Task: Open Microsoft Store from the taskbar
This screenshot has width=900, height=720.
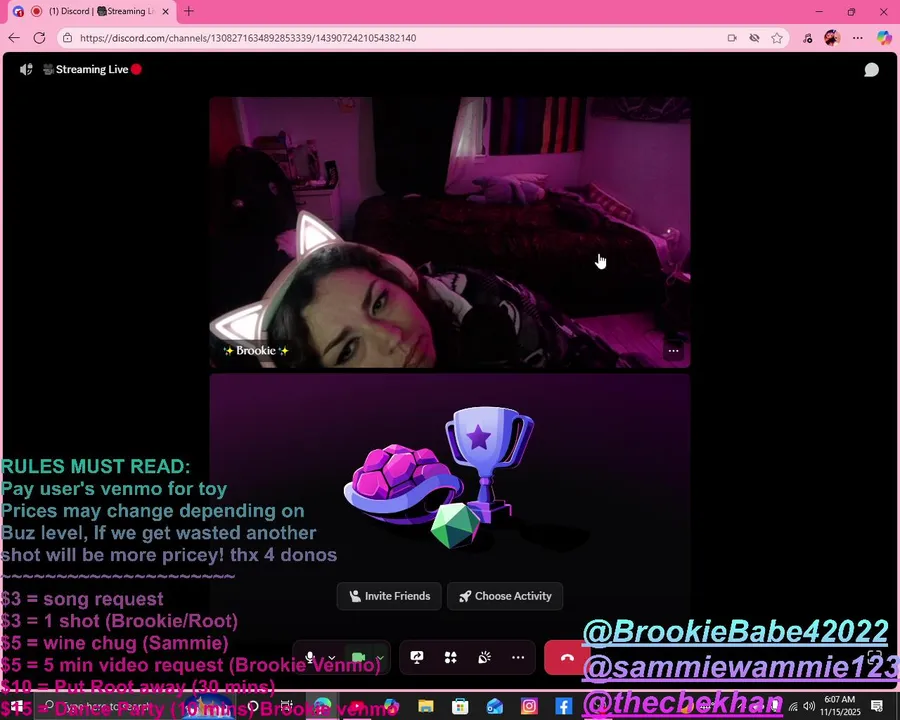Action: point(460,706)
